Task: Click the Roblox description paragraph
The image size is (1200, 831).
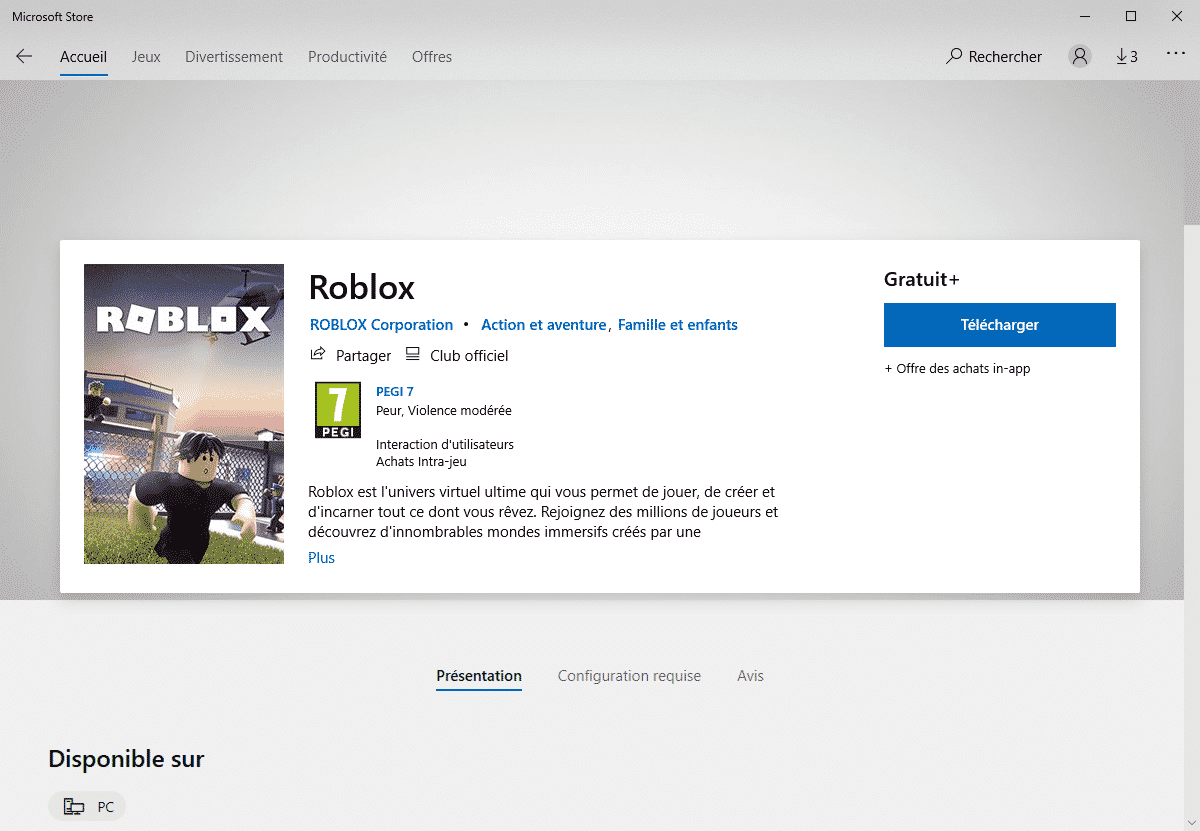Action: (x=543, y=512)
